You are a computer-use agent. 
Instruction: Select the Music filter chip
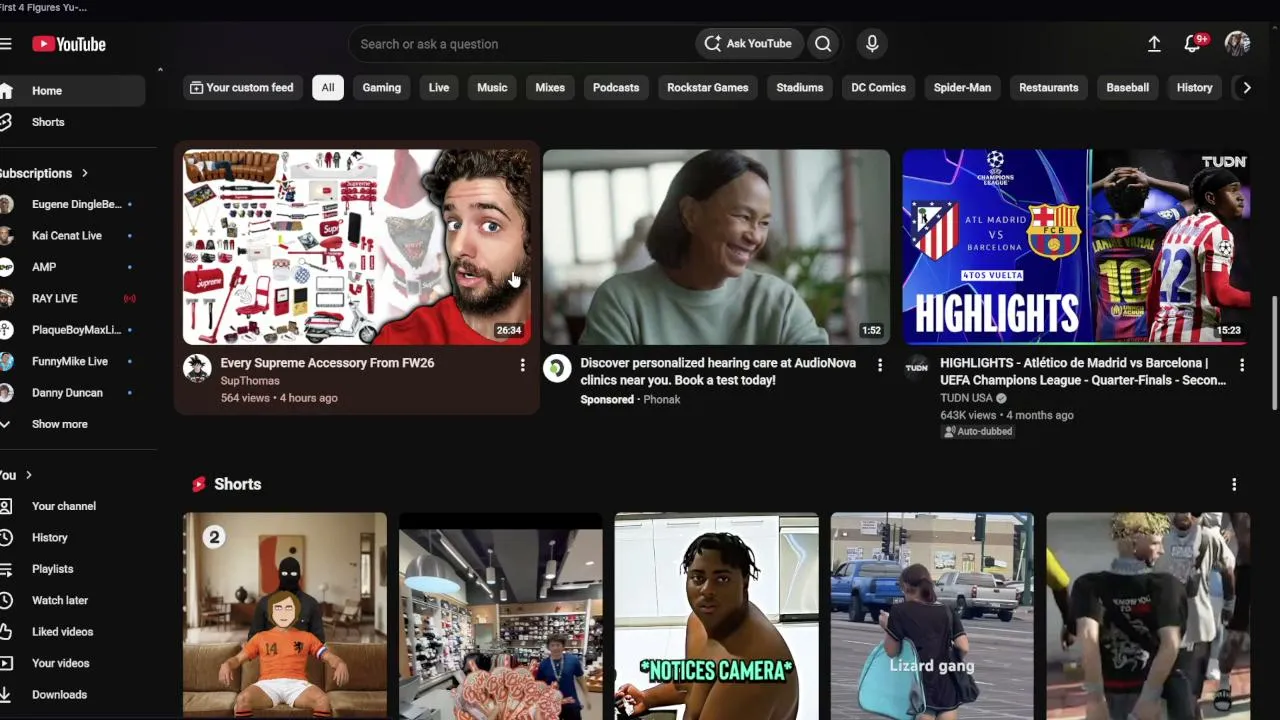pyautogui.click(x=492, y=88)
